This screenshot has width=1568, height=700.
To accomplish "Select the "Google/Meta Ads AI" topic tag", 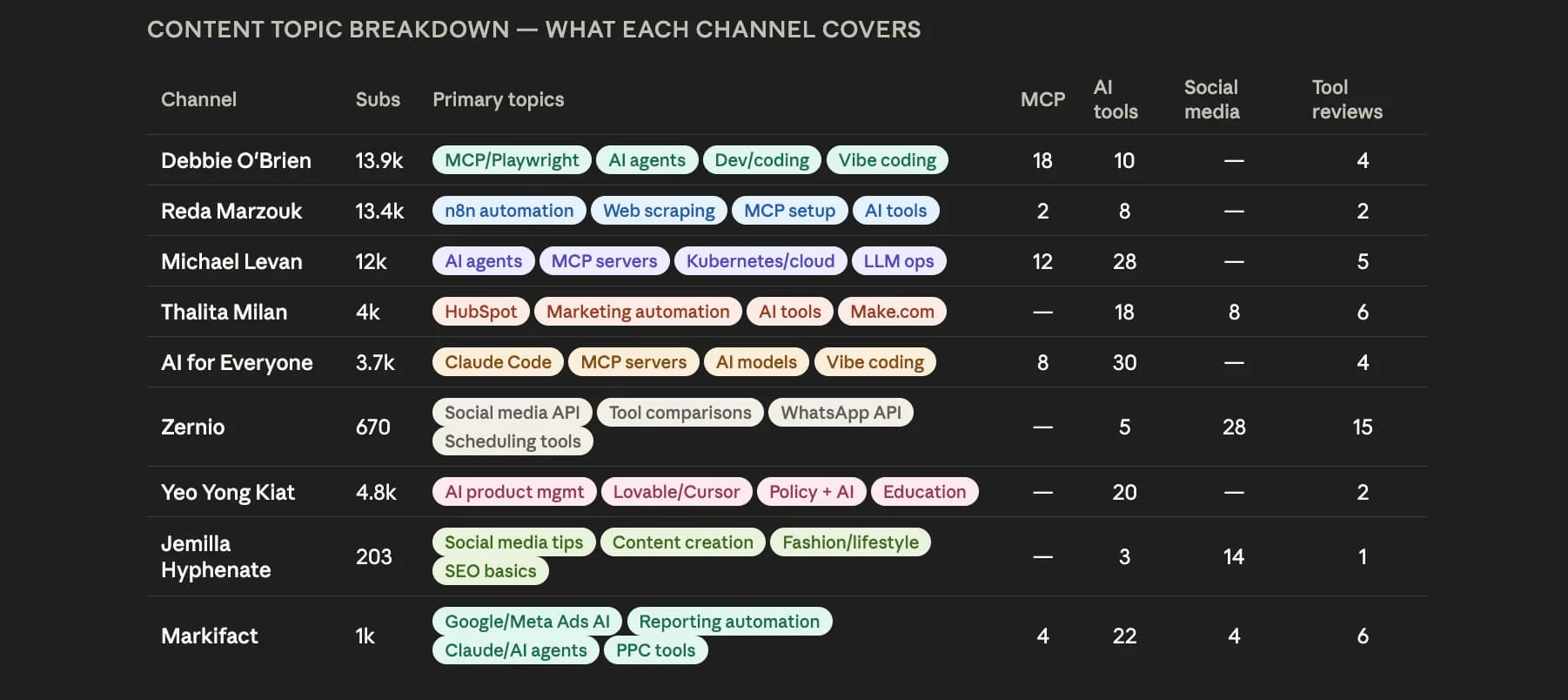I will coord(527,622).
